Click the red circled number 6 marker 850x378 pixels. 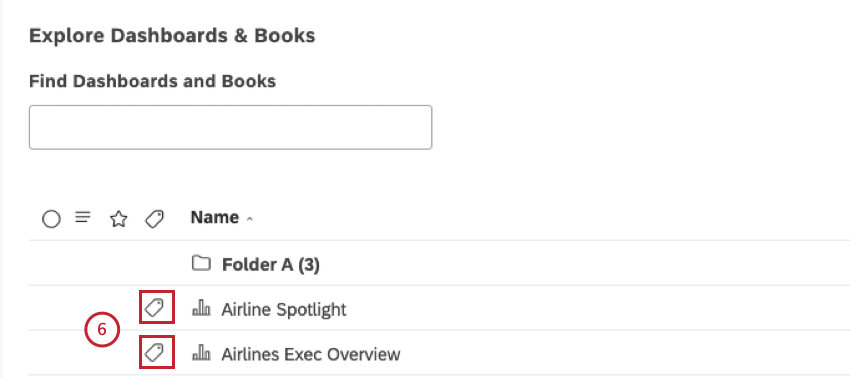101,331
